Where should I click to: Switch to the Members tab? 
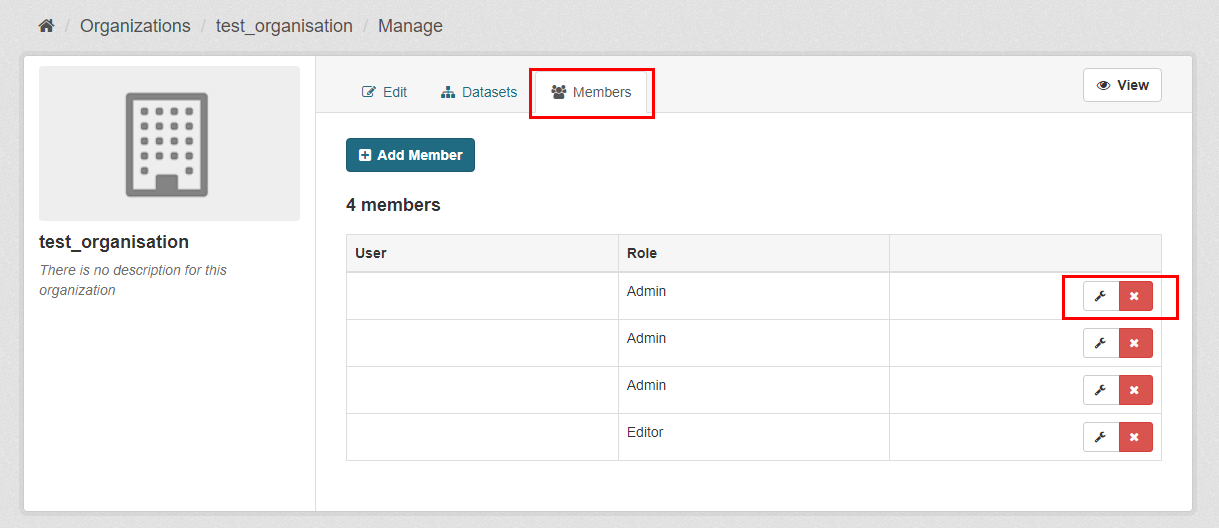tap(591, 92)
